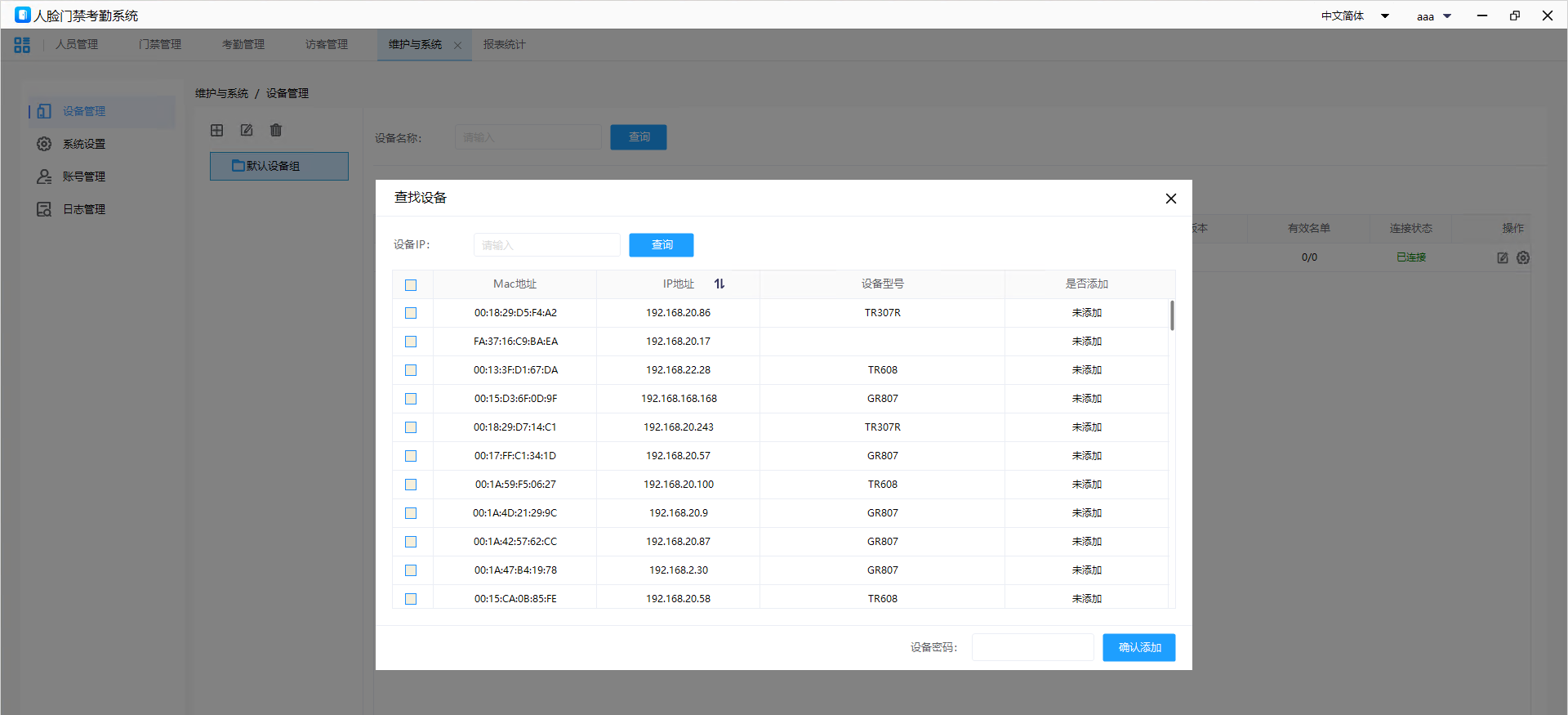Toggle the select-all checkbox in the table header
This screenshot has width=1568, height=715.
click(411, 285)
